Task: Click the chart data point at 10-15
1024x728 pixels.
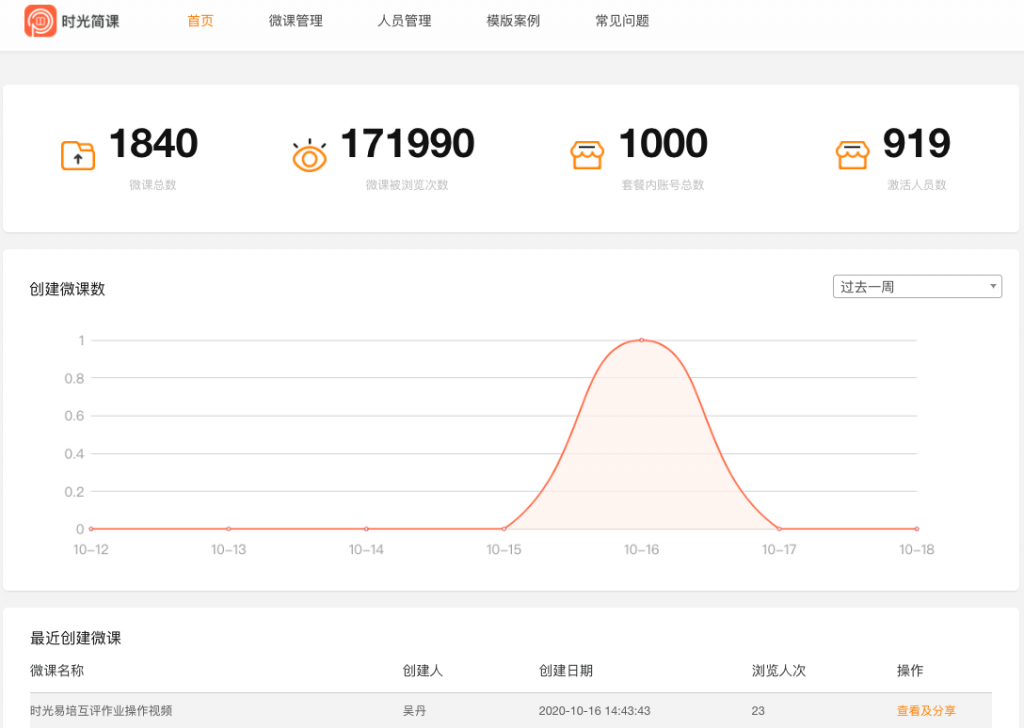Action: pyautogui.click(x=504, y=528)
